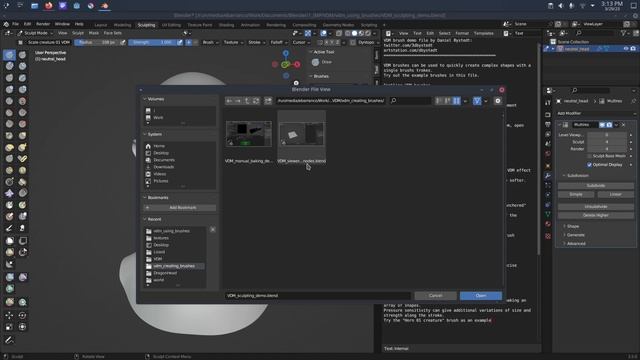The width and height of the screenshot is (640, 360).
Task: Toggle radius pressure sensitivity button
Action: click(122, 42)
